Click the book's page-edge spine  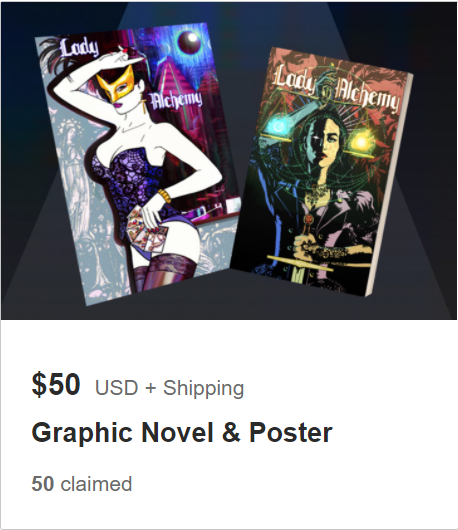point(390,186)
